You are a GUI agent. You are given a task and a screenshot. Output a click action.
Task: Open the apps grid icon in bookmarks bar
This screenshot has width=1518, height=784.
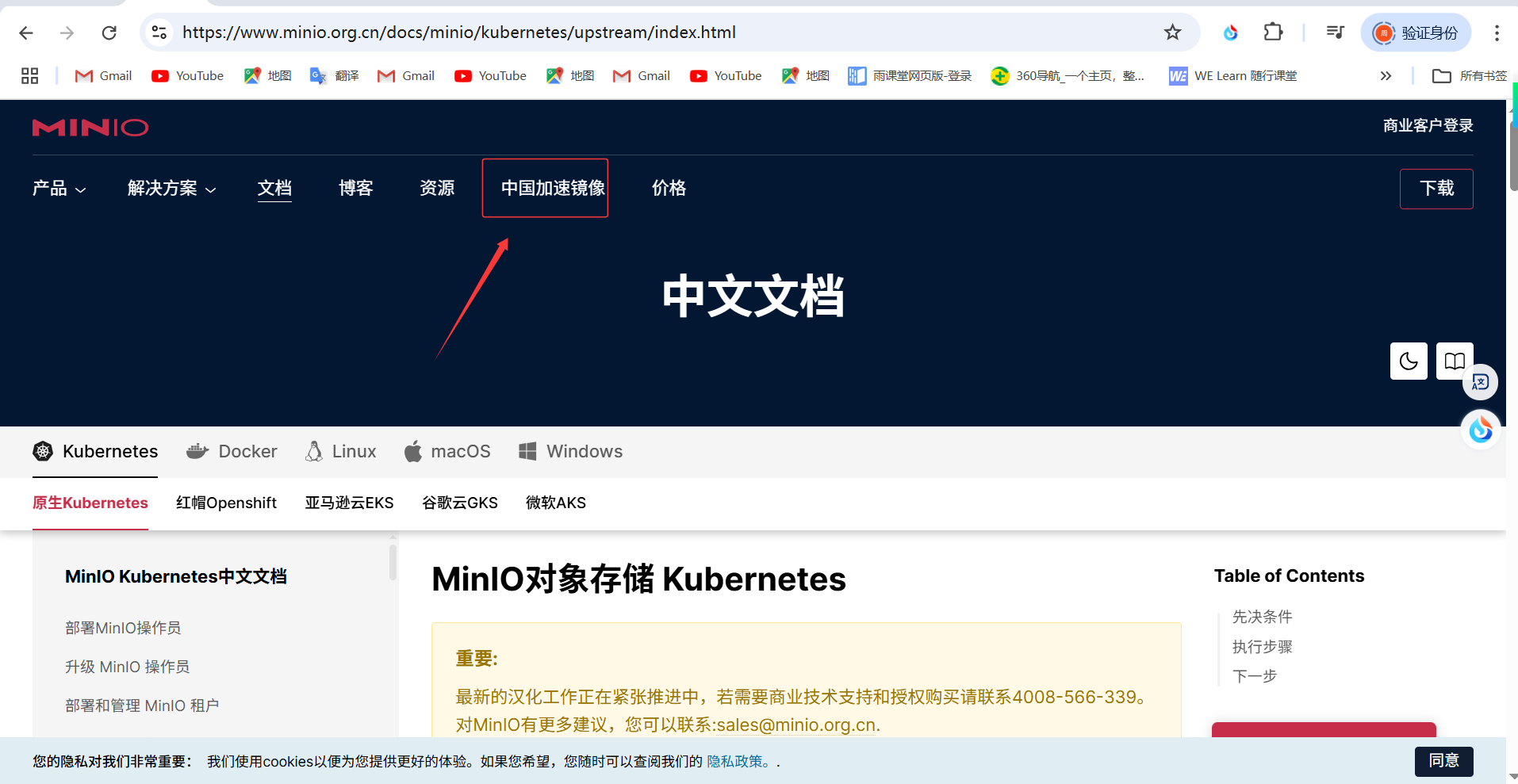30,76
